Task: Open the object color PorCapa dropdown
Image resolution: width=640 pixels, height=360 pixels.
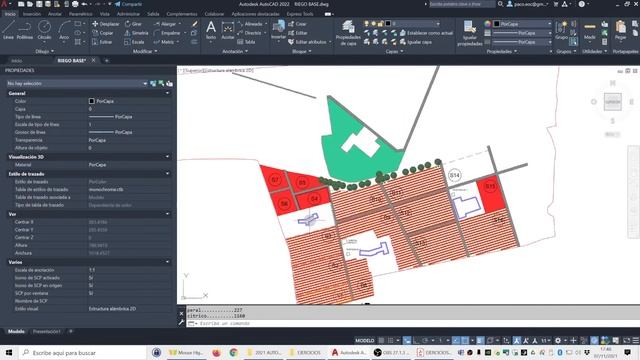Action: coord(523,24)
